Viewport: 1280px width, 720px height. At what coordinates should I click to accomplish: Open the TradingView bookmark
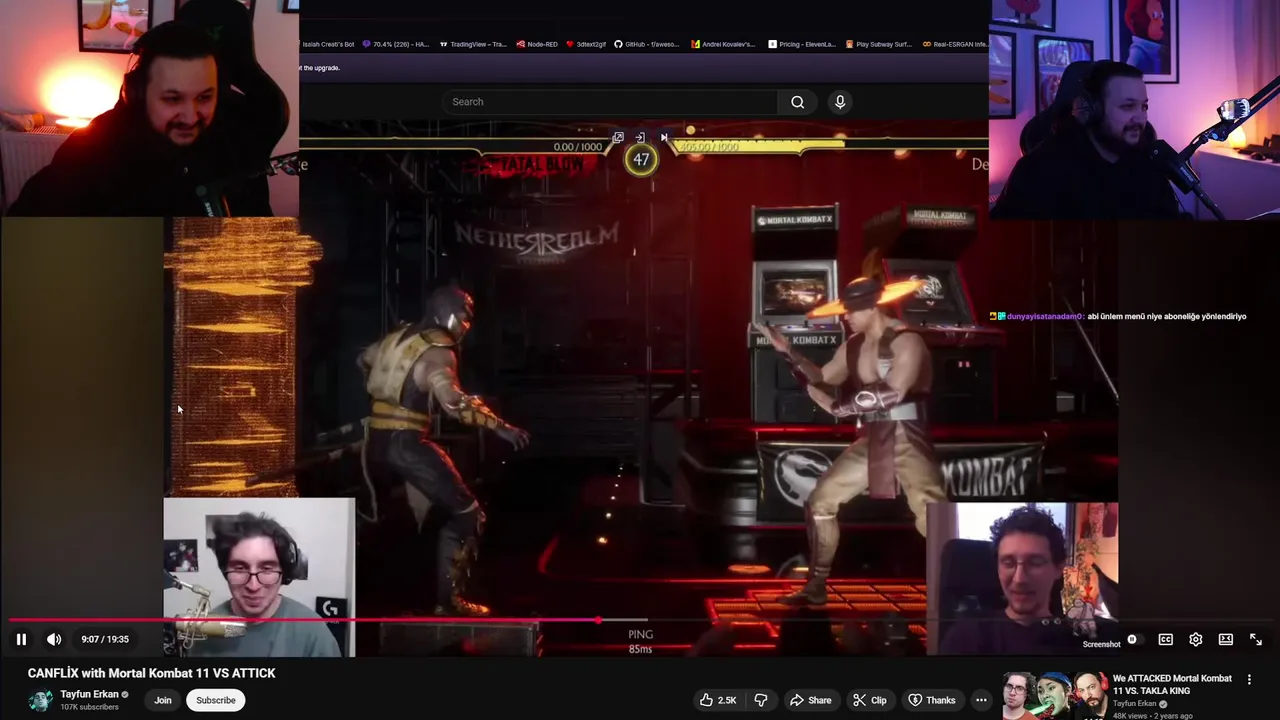pyautogui.click(x=473, y=44)
